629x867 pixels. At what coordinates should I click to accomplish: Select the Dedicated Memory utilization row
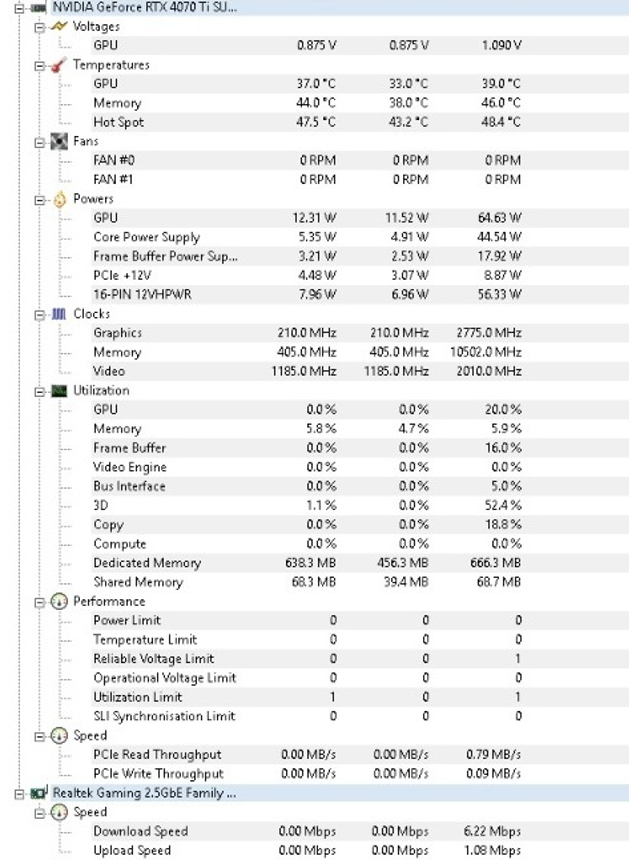point(147,563)
